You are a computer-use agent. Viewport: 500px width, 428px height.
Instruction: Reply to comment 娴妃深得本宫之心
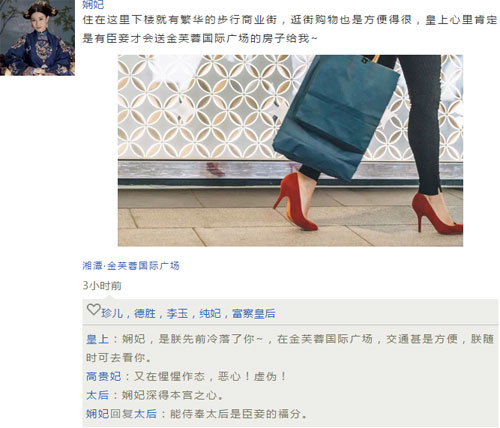[172, 395]
